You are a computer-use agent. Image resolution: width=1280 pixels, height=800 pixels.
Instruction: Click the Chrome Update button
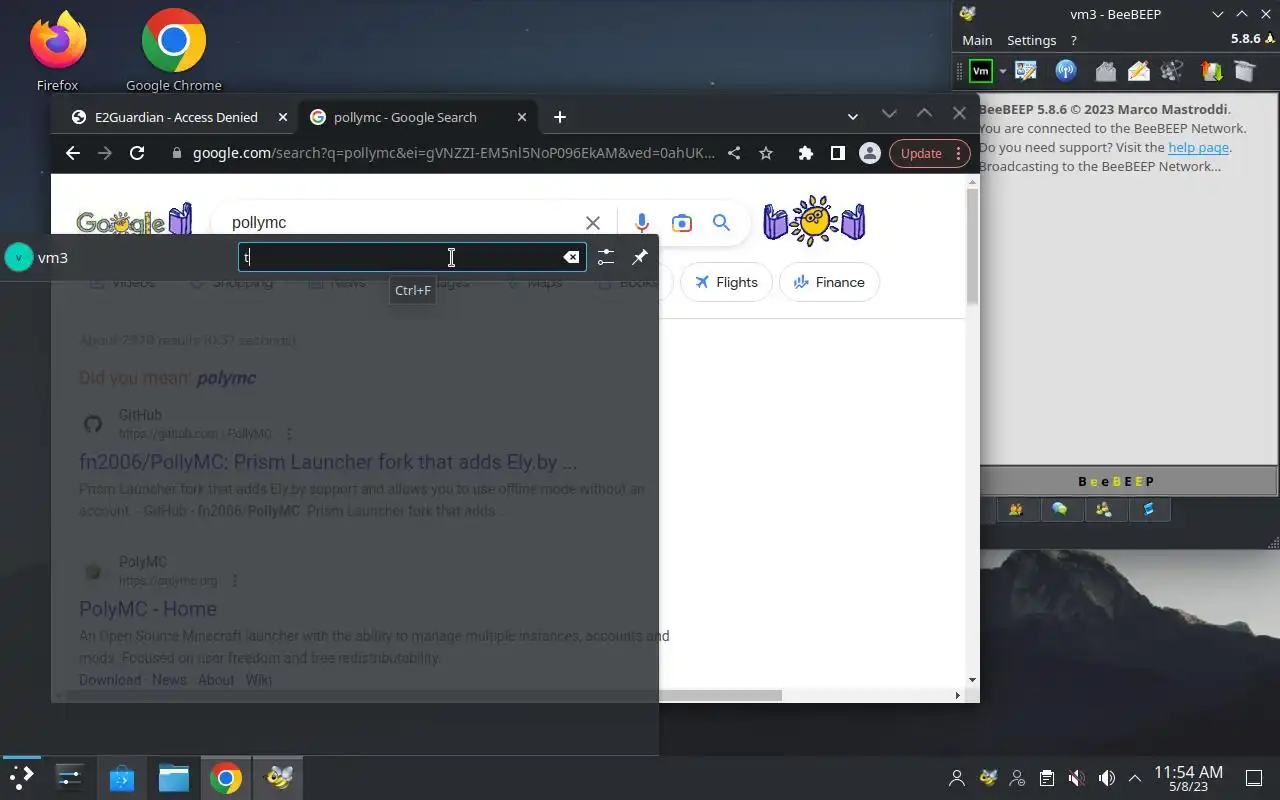tap(929, 153)
